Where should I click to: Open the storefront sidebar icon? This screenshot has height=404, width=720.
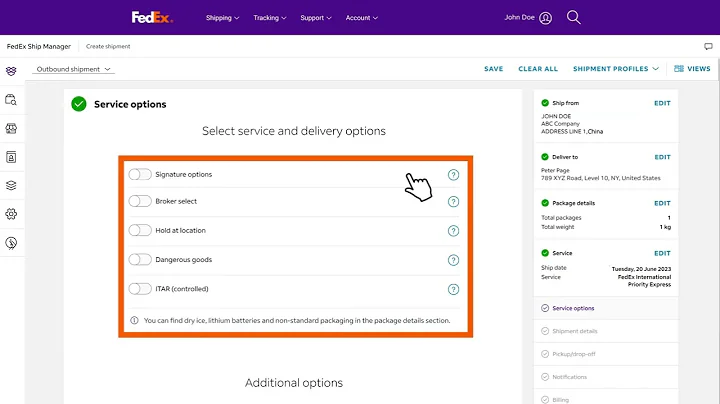click(11, 129)
